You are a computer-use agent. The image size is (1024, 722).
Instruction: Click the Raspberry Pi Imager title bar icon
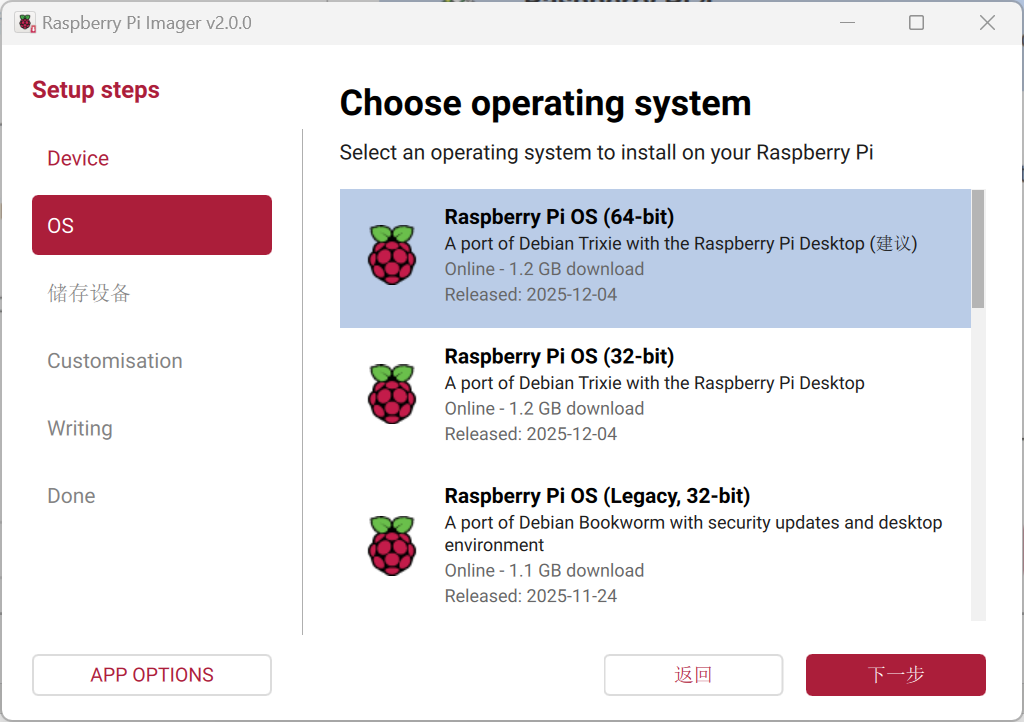pyautogui.click(x=25, y=21)
